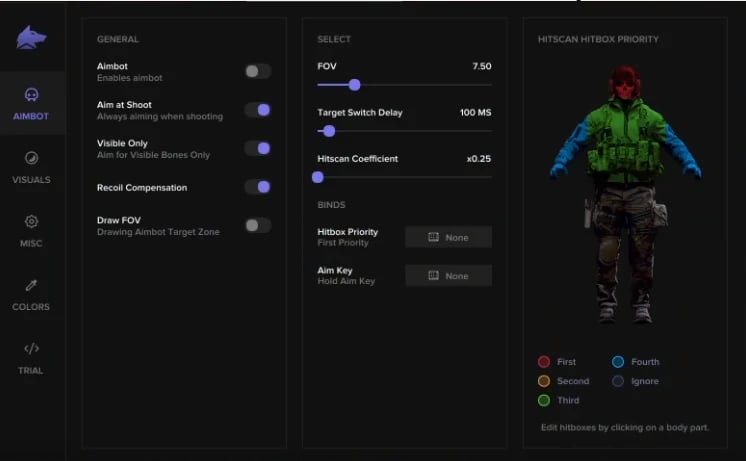
Task: Switch to the VISUALS tab
Action: tap(31, 167)
